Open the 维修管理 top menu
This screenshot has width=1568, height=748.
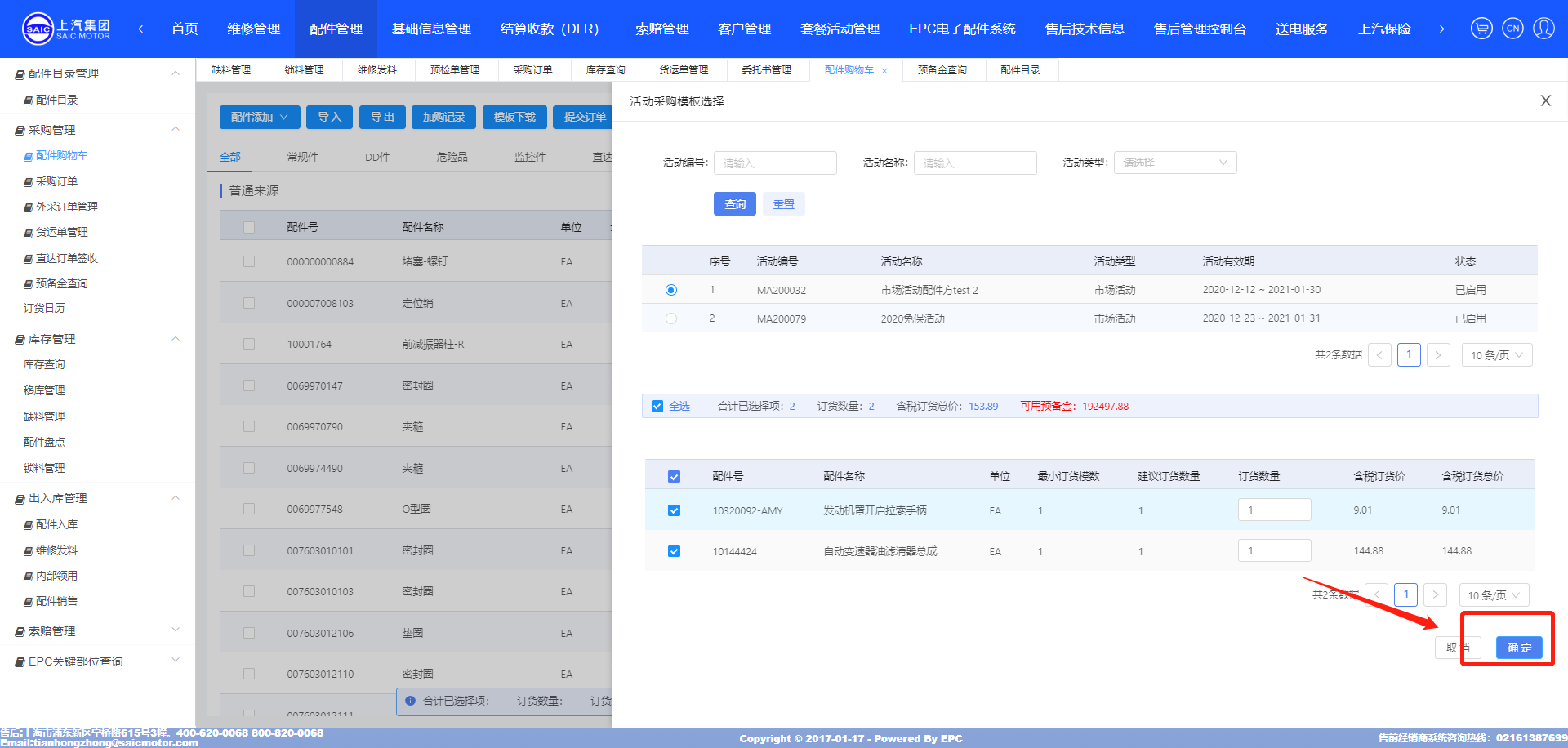coord(254,29)
